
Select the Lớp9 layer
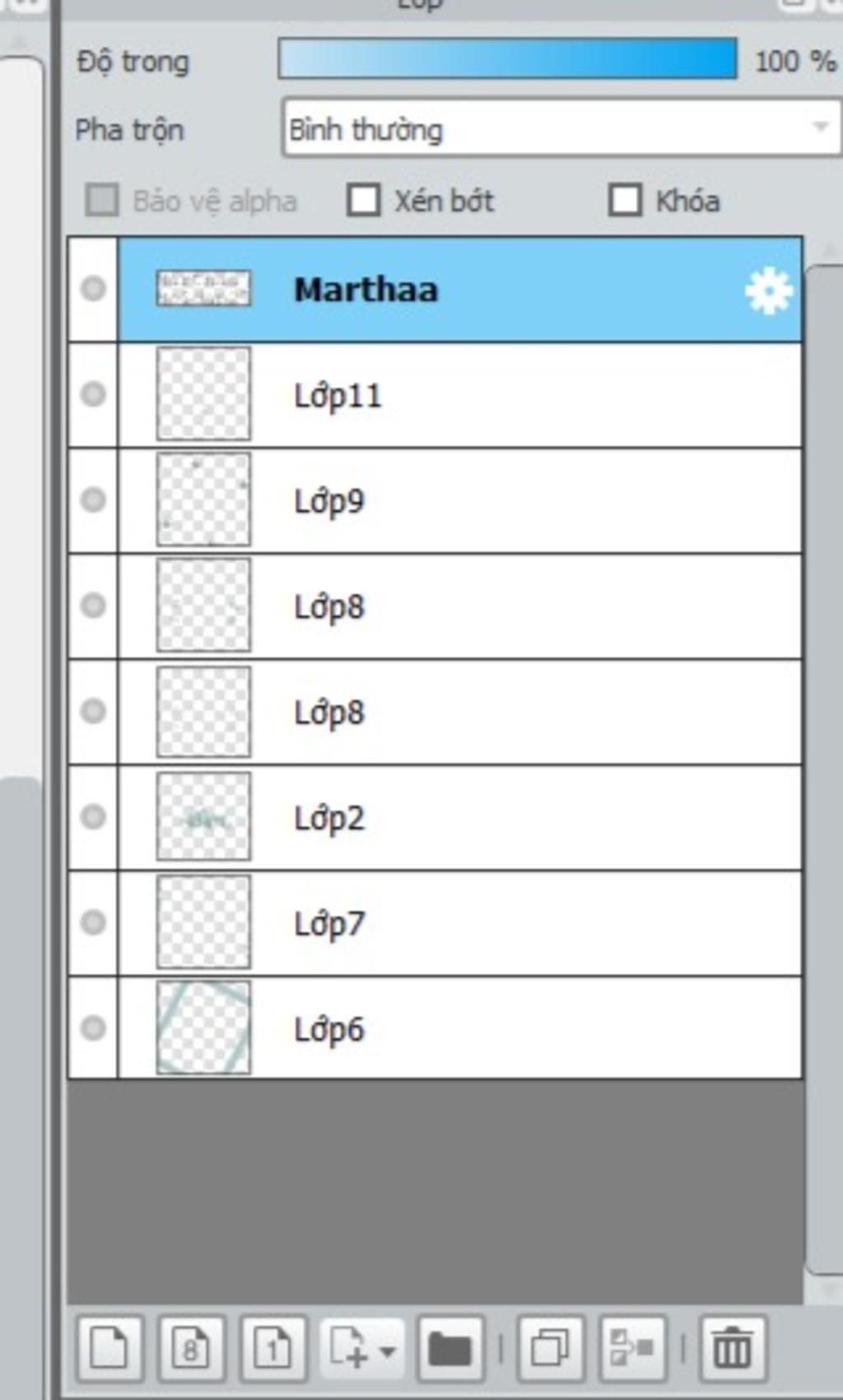pos(459,500)
